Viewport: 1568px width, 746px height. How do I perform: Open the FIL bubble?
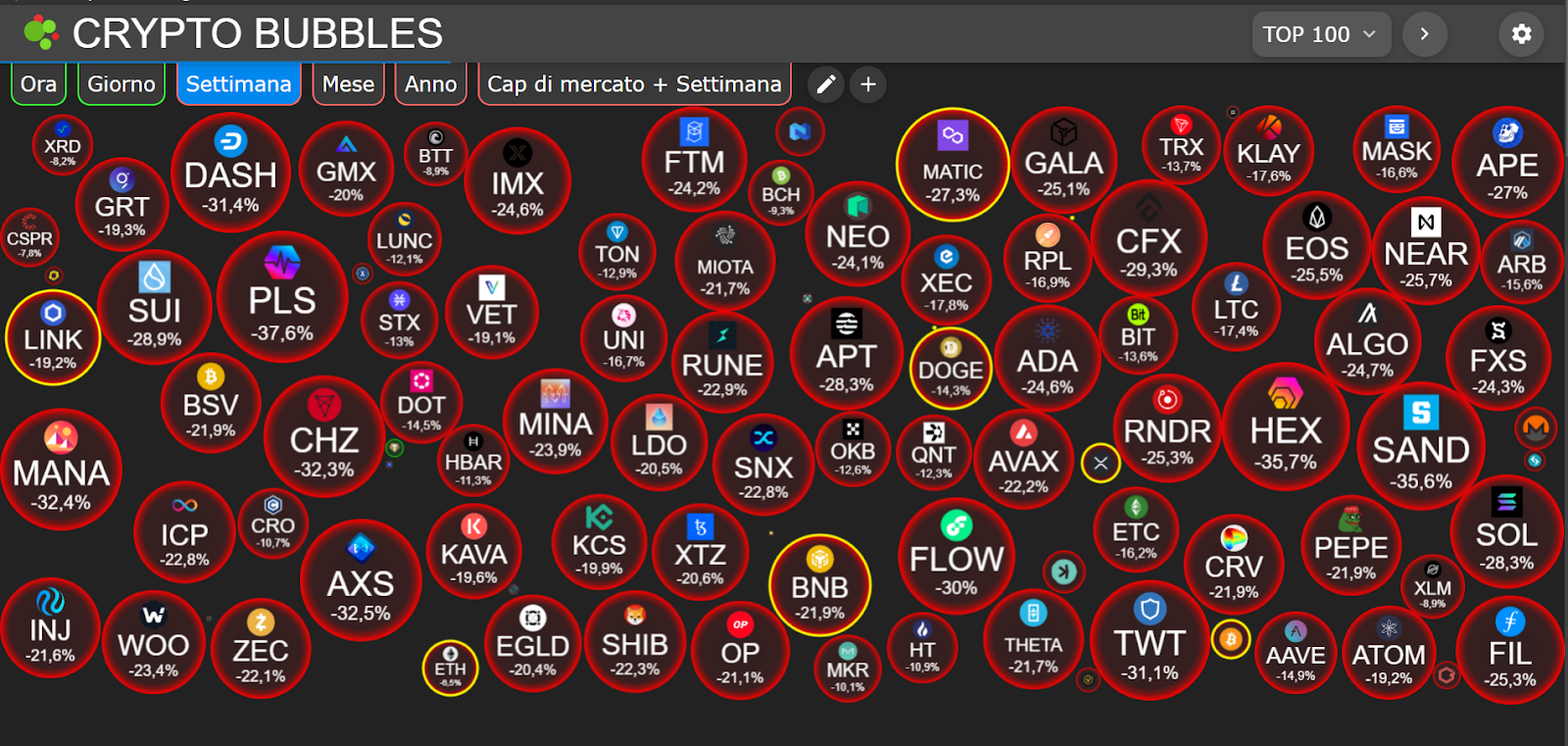tap(1510, 649)
